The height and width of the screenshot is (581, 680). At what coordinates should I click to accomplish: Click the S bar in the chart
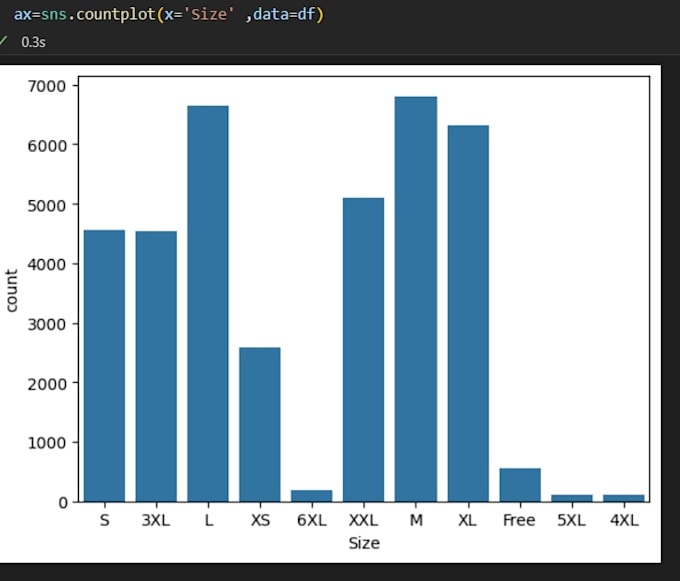(104, 366)
